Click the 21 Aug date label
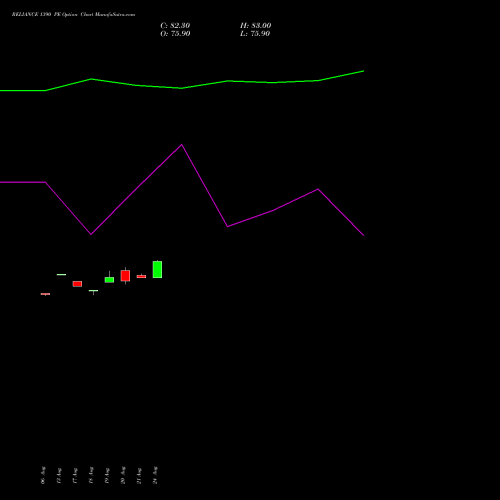The height and width of the screenshot is (500, 500). pos(139,475)
